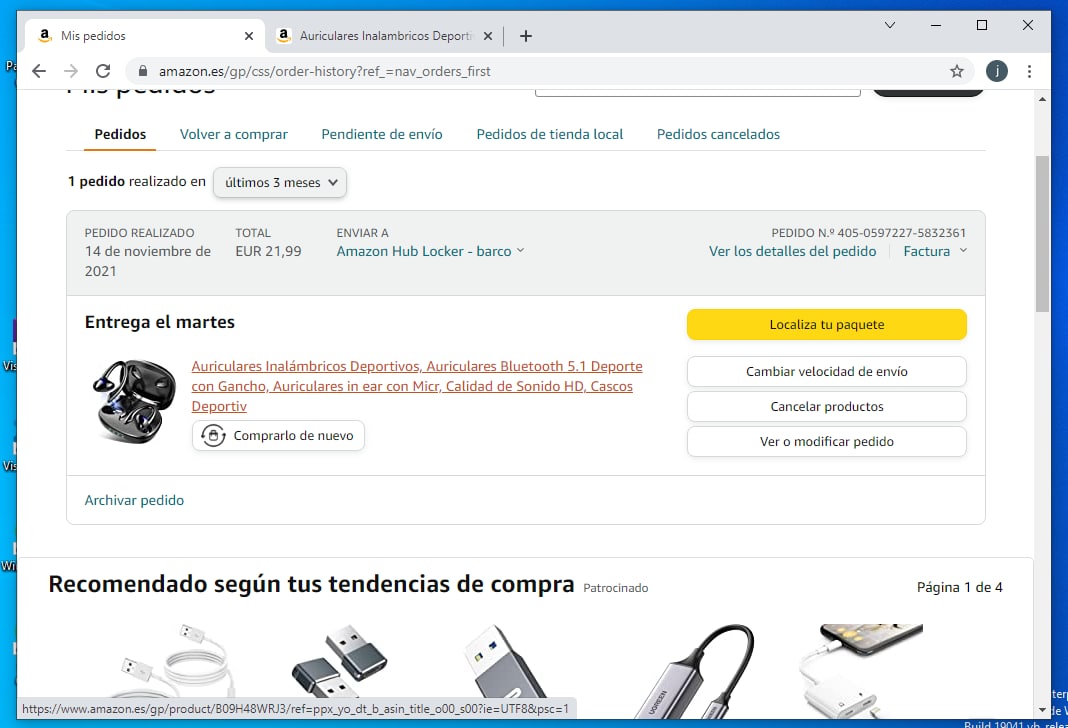Viewport: 1068px width, 728px height.
Task: Switch to the Auriculares Inalambricos tab
Action: click(386, 35)
